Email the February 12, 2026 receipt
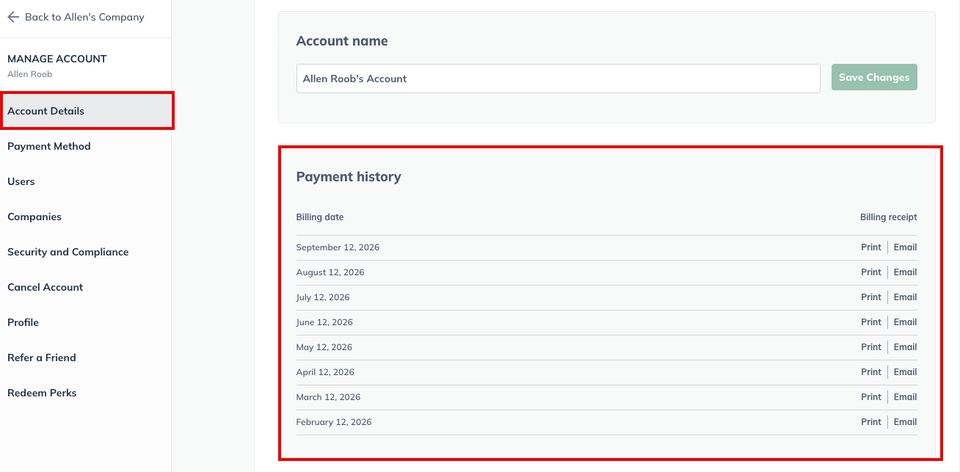Screen dimensions: 960x472 click(905, 422)
